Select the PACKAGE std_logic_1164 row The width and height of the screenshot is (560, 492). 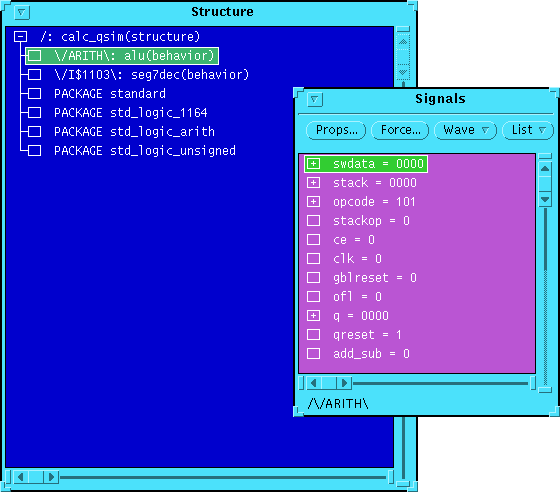coord(130,112)
